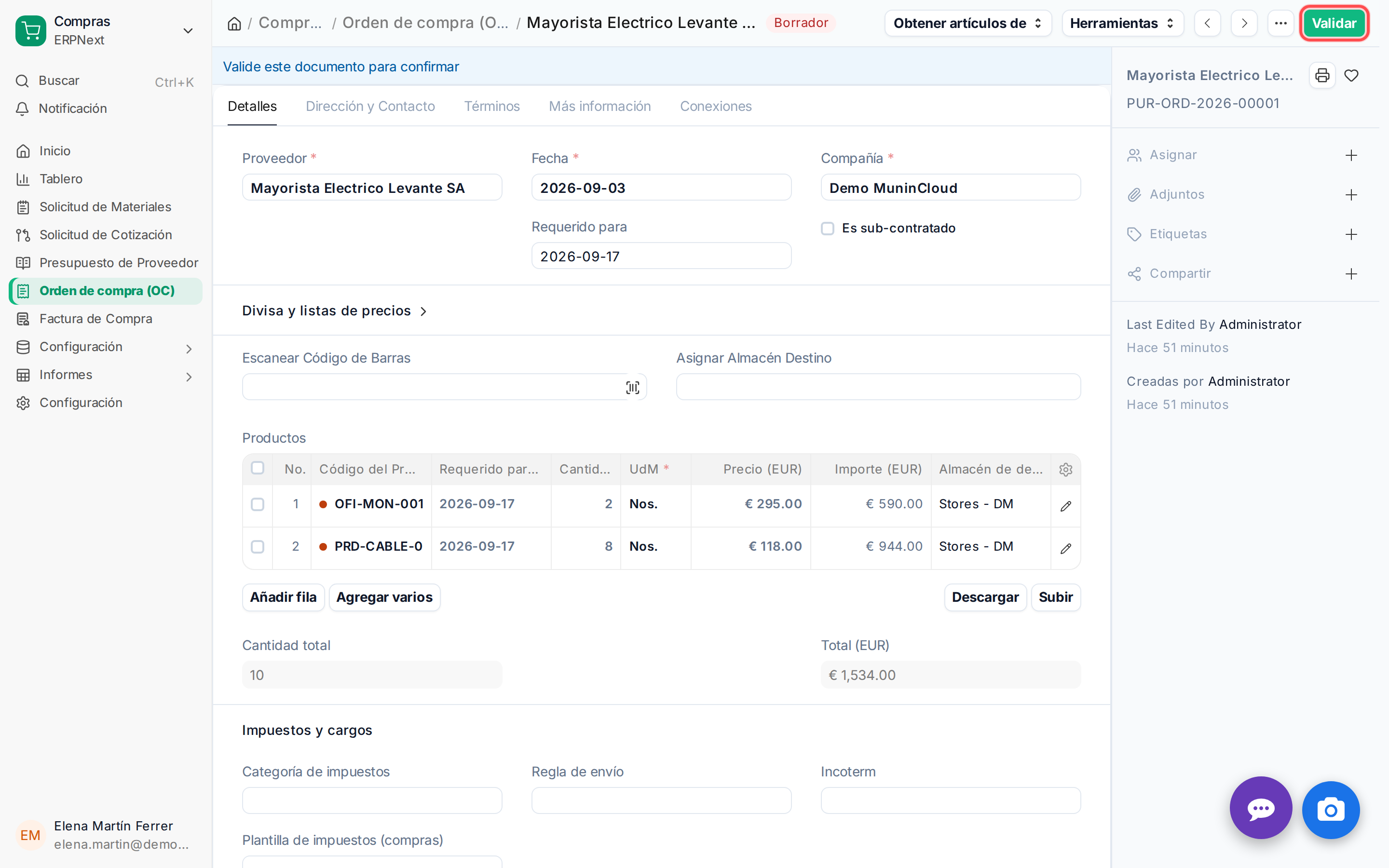The width and height of the screenshot is (1389, 868).
Task: Click the Asignar Almacén Destino field
Action: pos(878,387)
